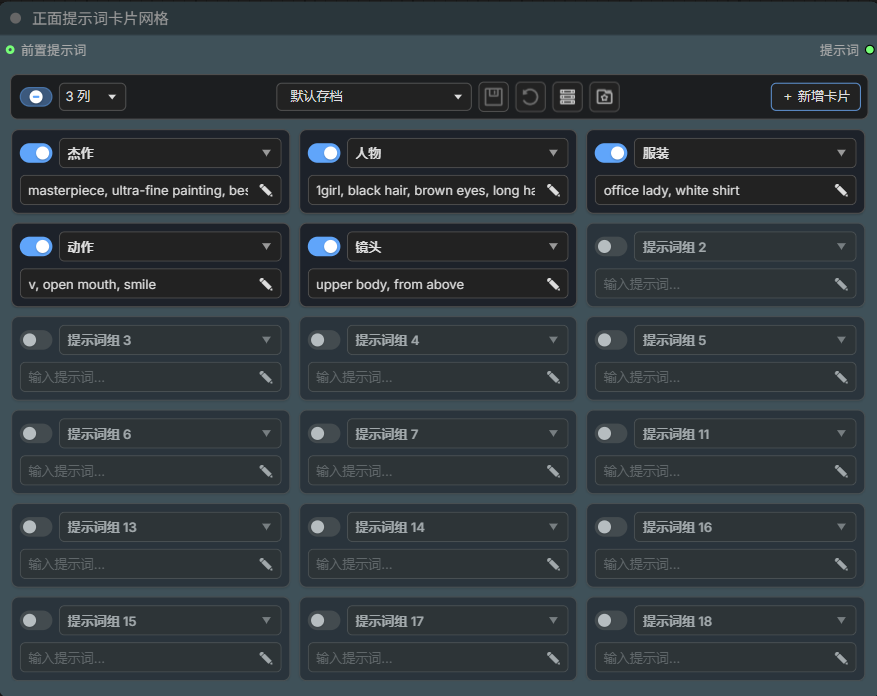877x696 pixels.
Task: Click pencil icon on 提示词组 16 card
Action: point(841,565)
